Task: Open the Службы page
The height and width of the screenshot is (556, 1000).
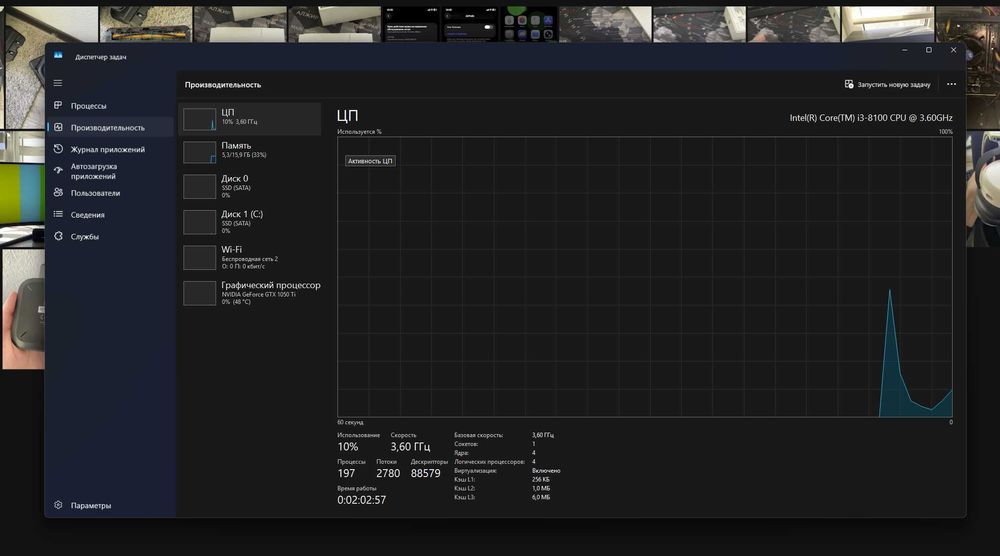Action: [84, 237]
